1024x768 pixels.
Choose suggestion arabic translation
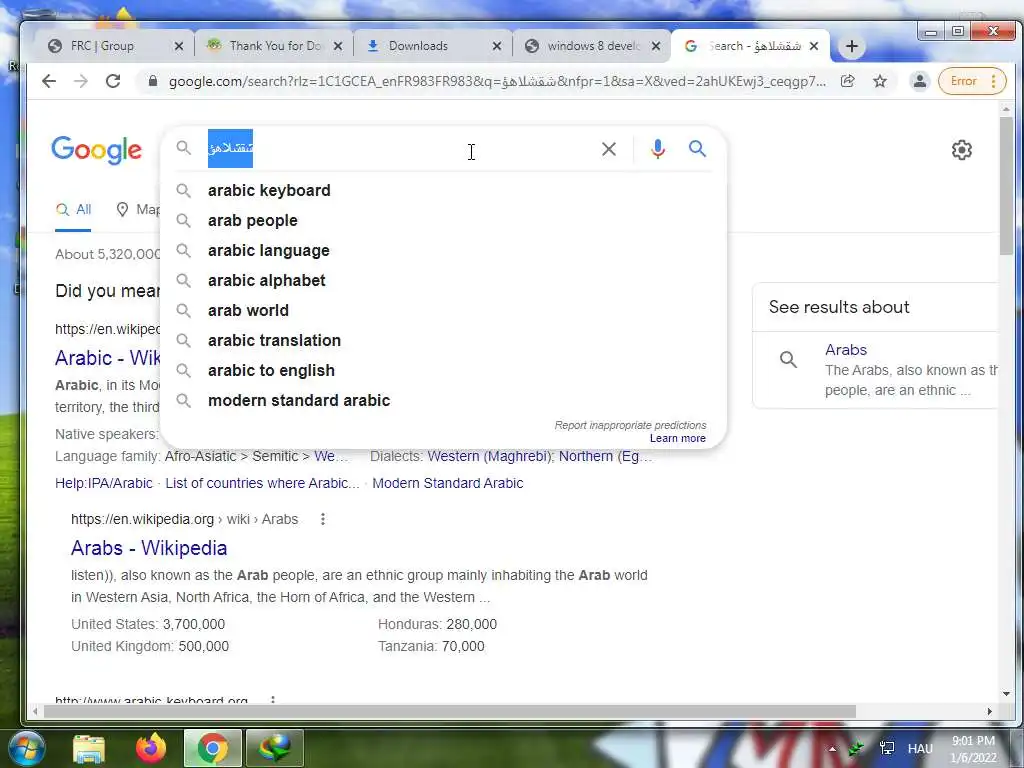point(443,340)
